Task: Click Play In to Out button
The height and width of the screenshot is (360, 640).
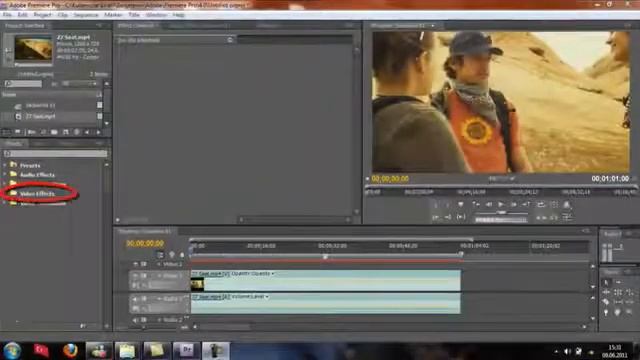Action: click(x=461, y=217)
